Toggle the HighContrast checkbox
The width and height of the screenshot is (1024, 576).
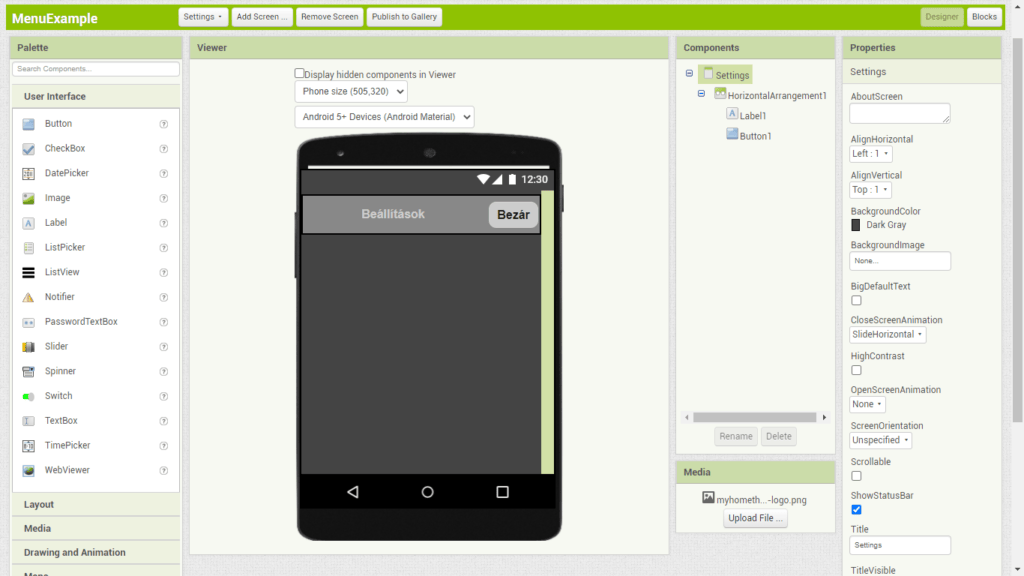click(x=856, y=370)
